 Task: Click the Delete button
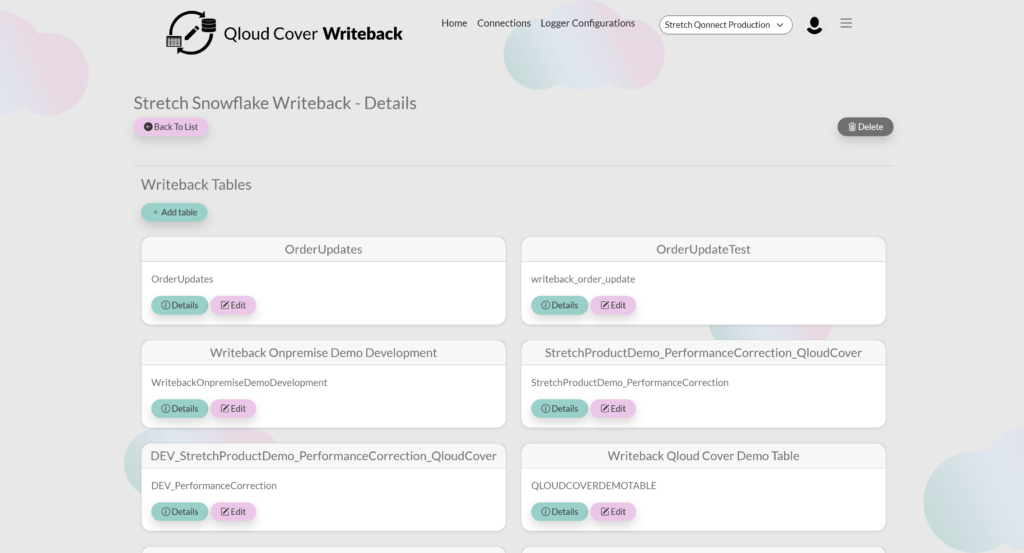coord(865,127)
